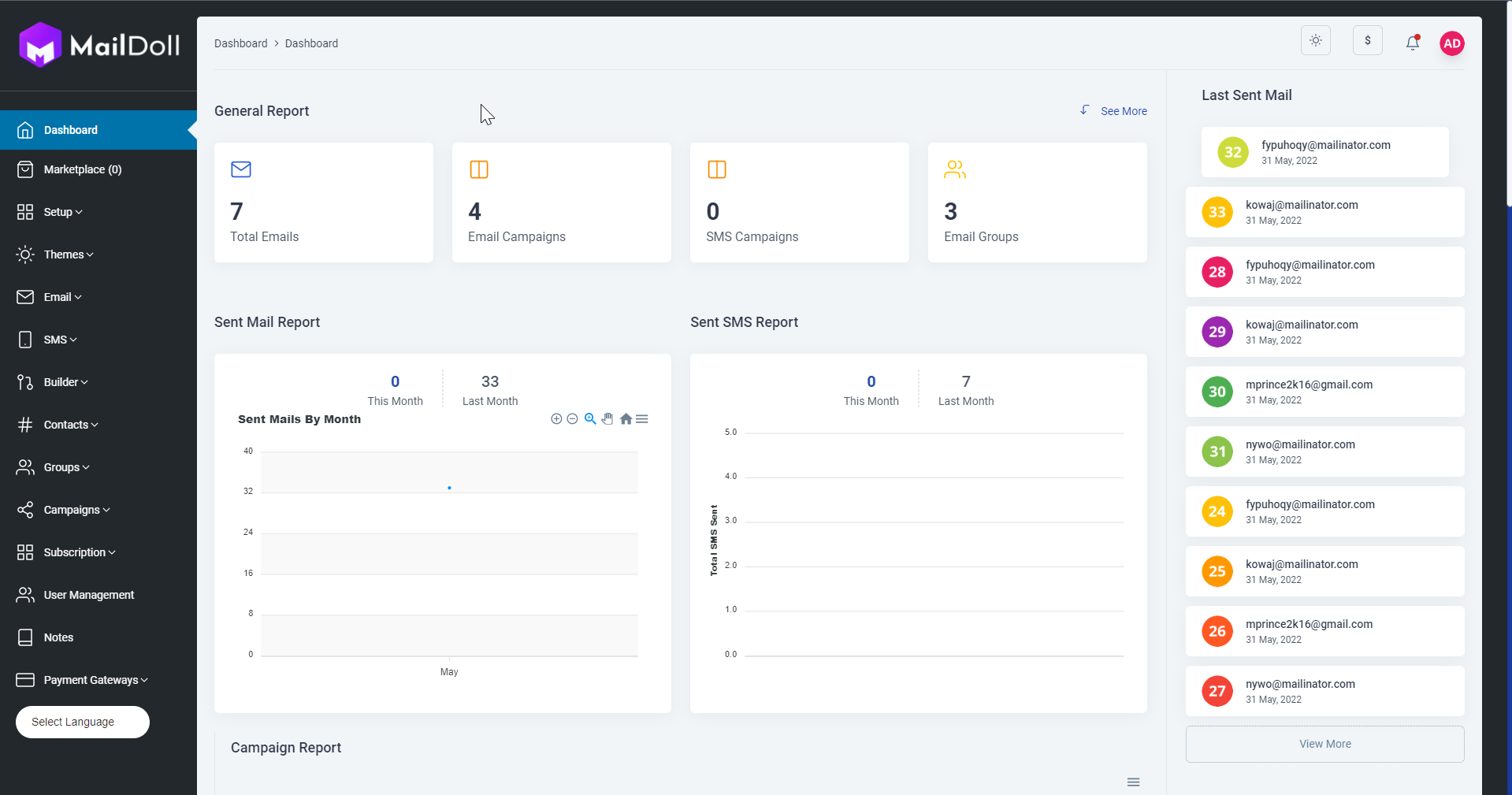Reset chart zoom with home icon
Viewport: 1512px width, 795px height.
(626, 419)
